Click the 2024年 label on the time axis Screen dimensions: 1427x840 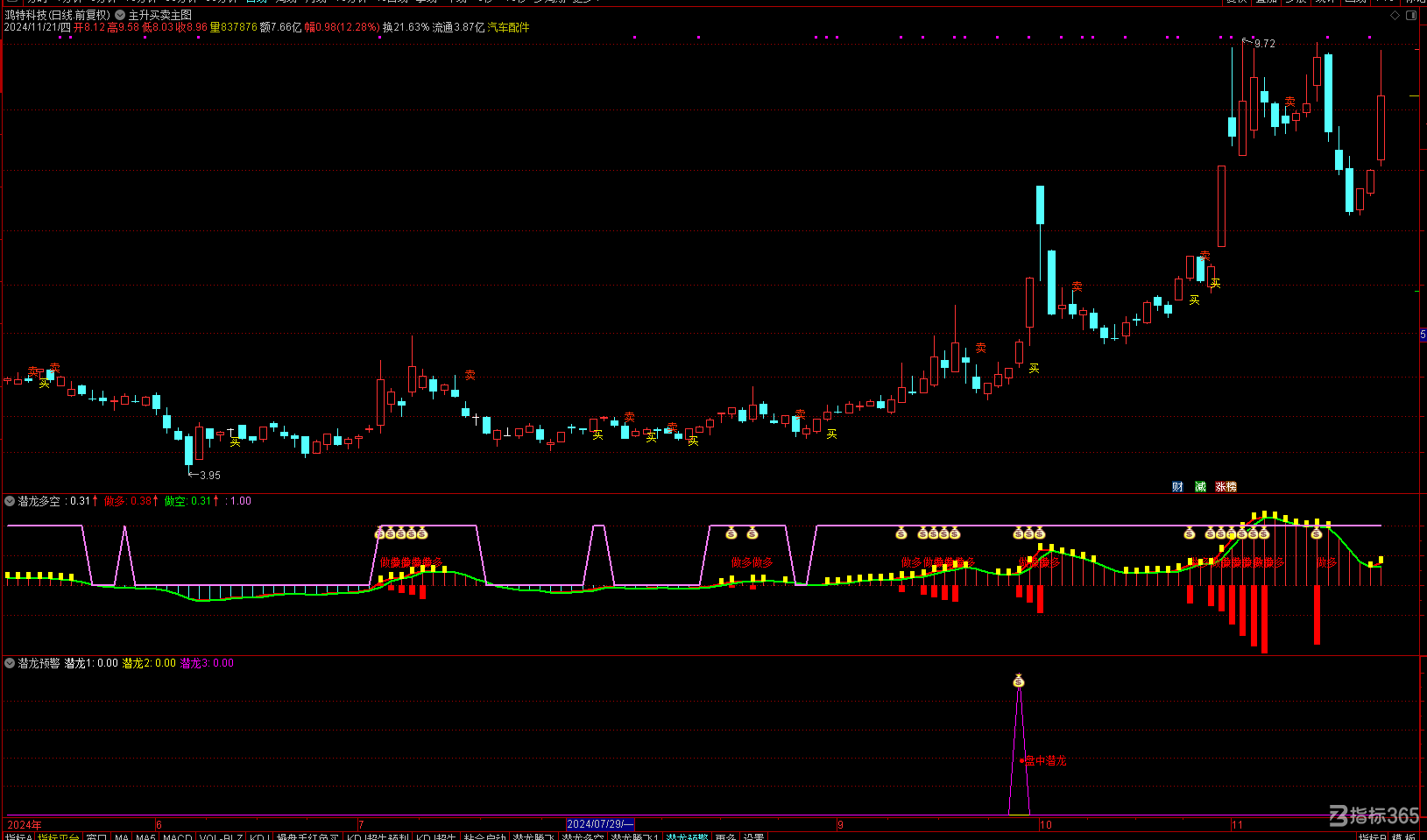(x=25, y=824)
